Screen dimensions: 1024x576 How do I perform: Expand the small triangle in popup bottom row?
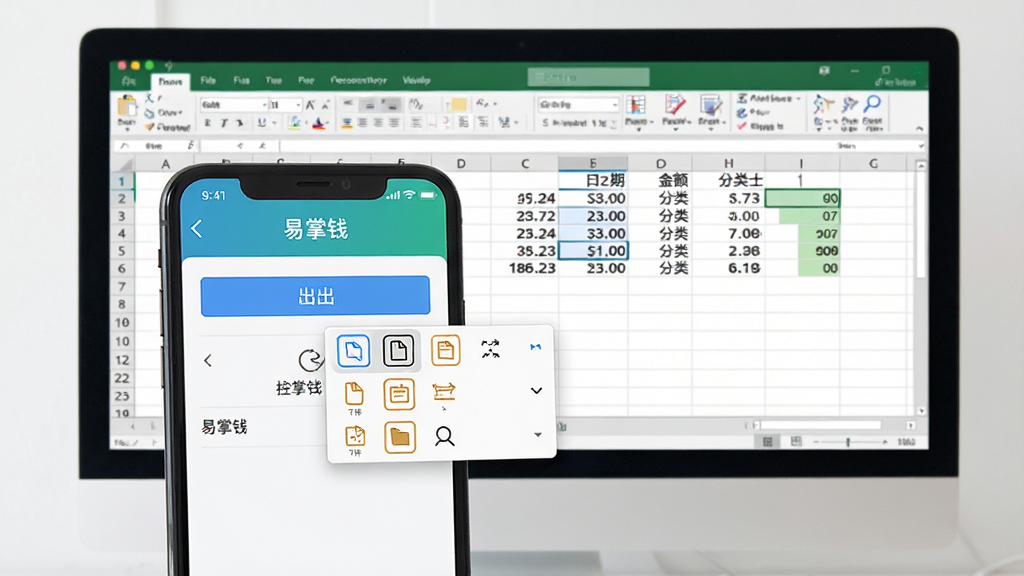point(537,434)
